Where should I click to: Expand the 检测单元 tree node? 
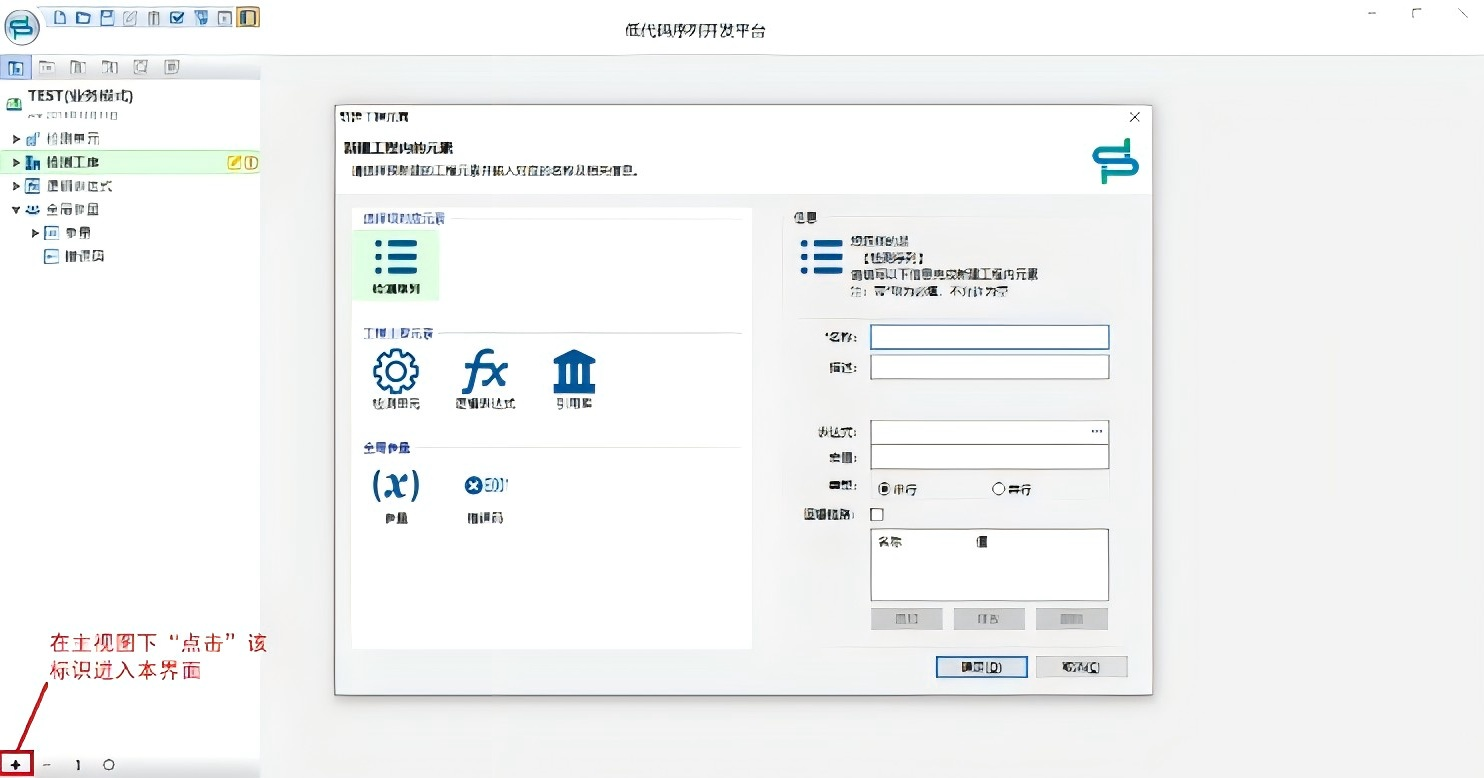point(16,138)
